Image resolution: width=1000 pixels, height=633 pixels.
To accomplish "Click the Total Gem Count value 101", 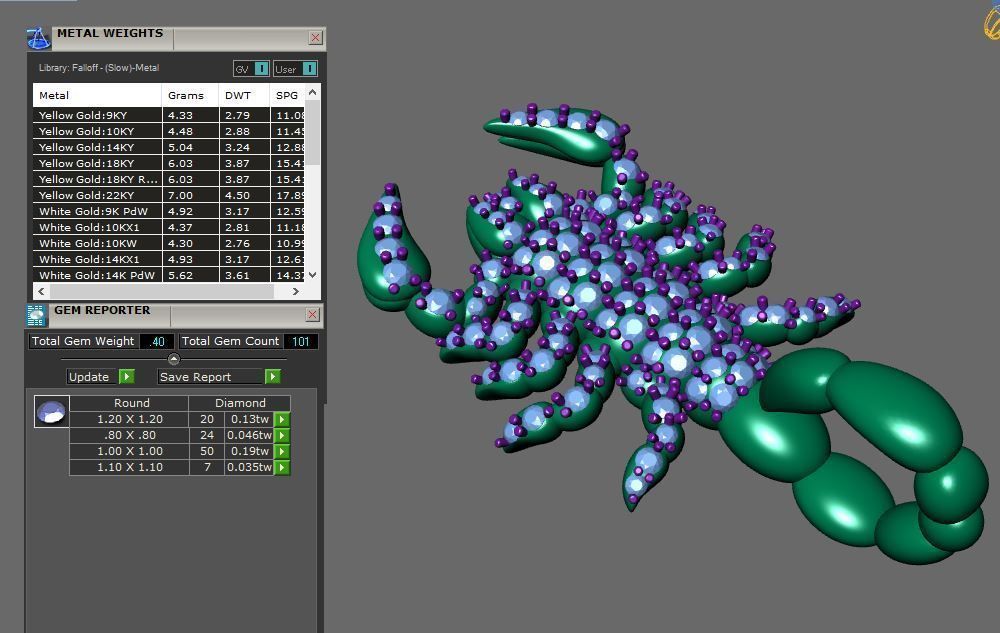I will click(300, 342).
